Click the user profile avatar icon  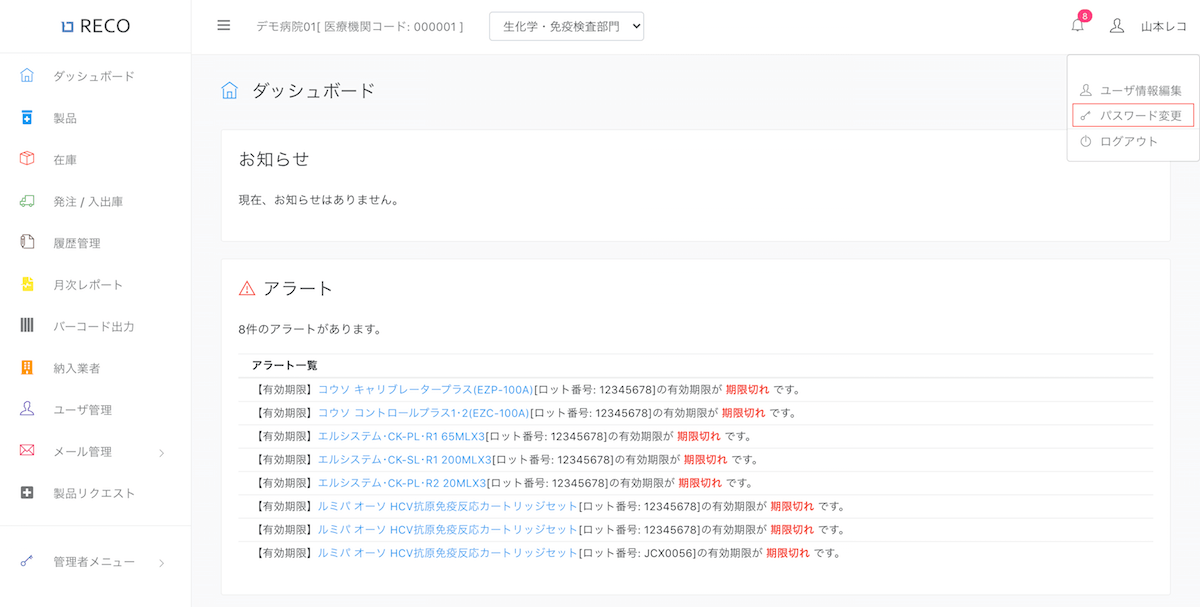(x=1117, y=26)
